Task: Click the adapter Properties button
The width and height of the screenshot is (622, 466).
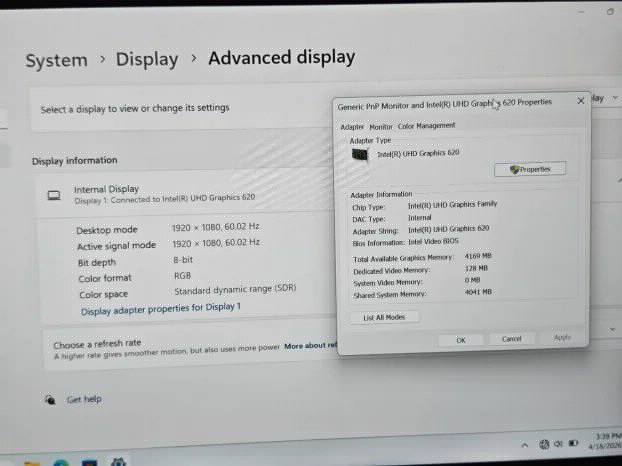Action: pyautogui.click(x=530, y=169)
